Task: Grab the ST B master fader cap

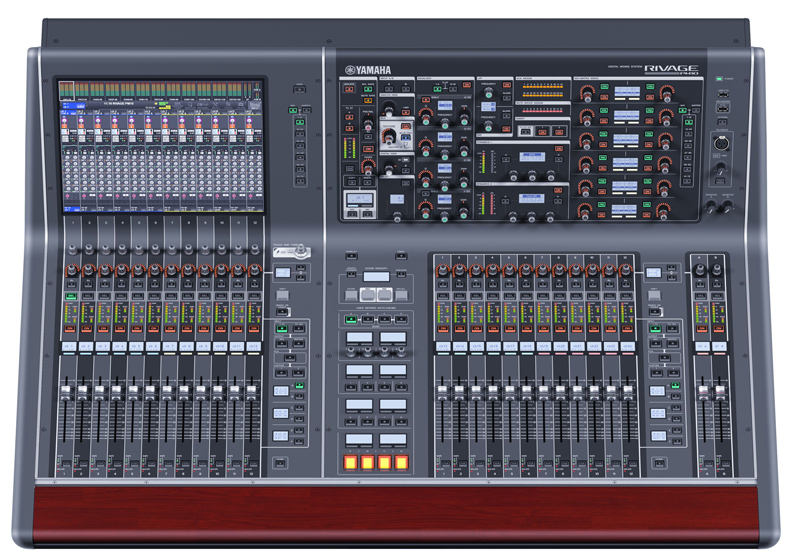Action: pyautogui.click(x=720, y=392)
